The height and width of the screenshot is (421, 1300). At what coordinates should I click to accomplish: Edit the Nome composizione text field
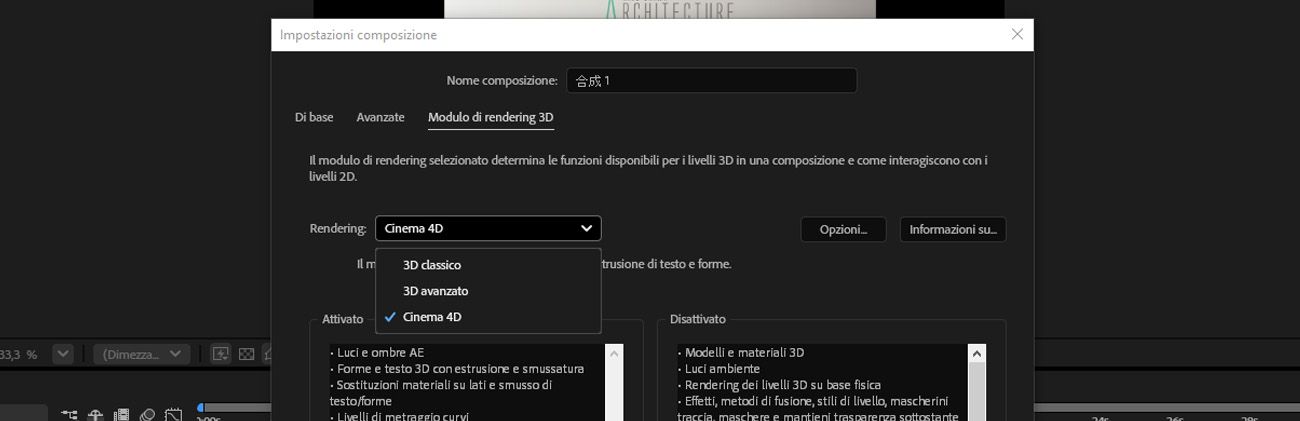pyautogui.click(x=711, y=80)
